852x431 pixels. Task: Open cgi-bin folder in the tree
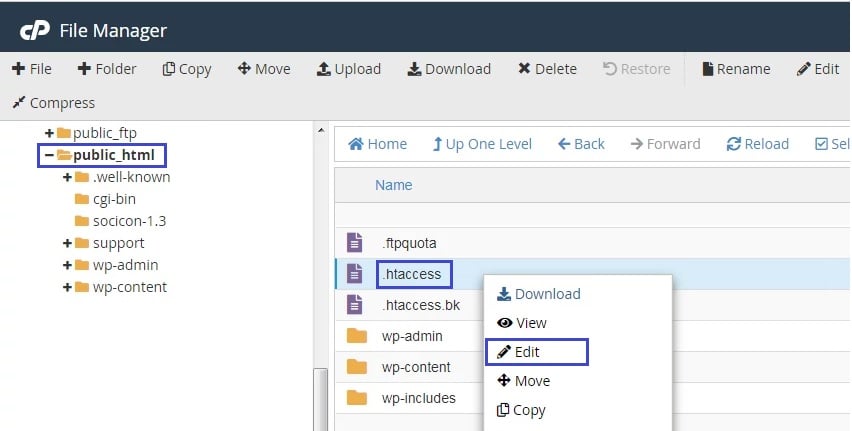point(114,199)
